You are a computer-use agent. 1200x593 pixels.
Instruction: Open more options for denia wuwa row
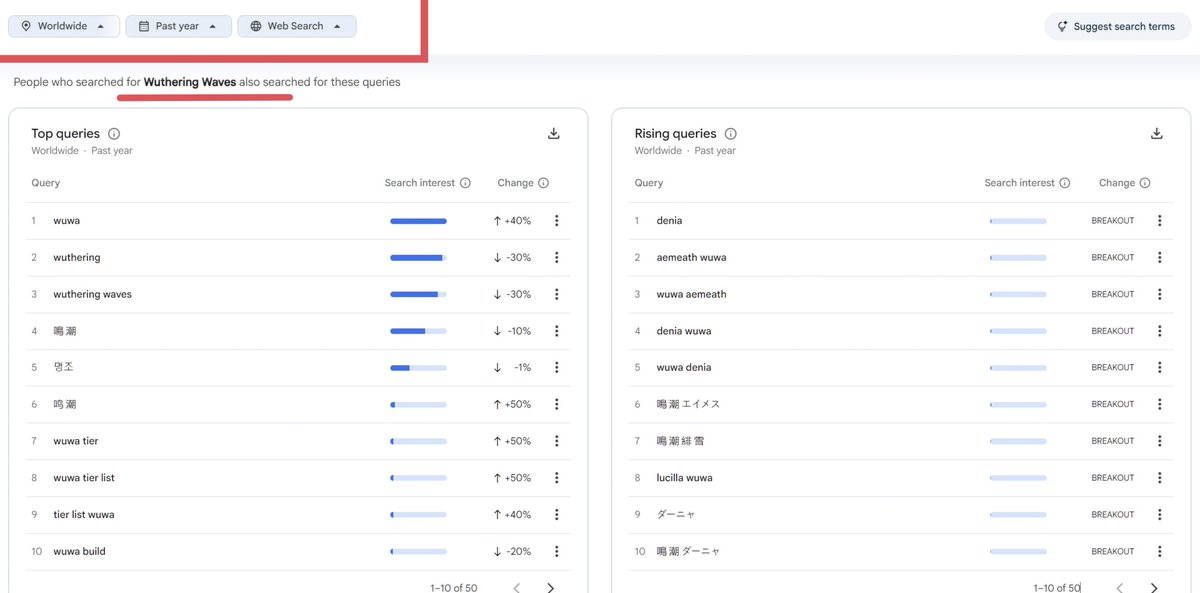[1160, 331]
